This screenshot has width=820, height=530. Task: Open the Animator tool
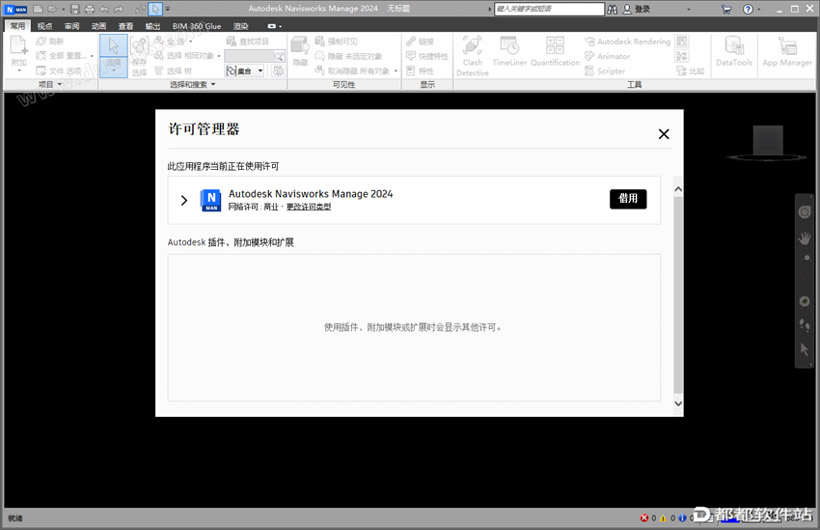[607, 56]
